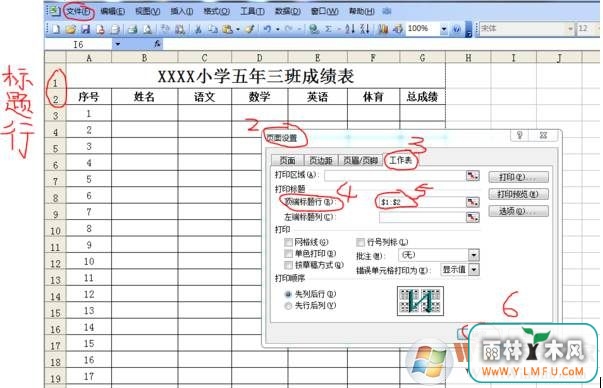
Task: Open the 文件 menu
Action: (x=78, y=12)
